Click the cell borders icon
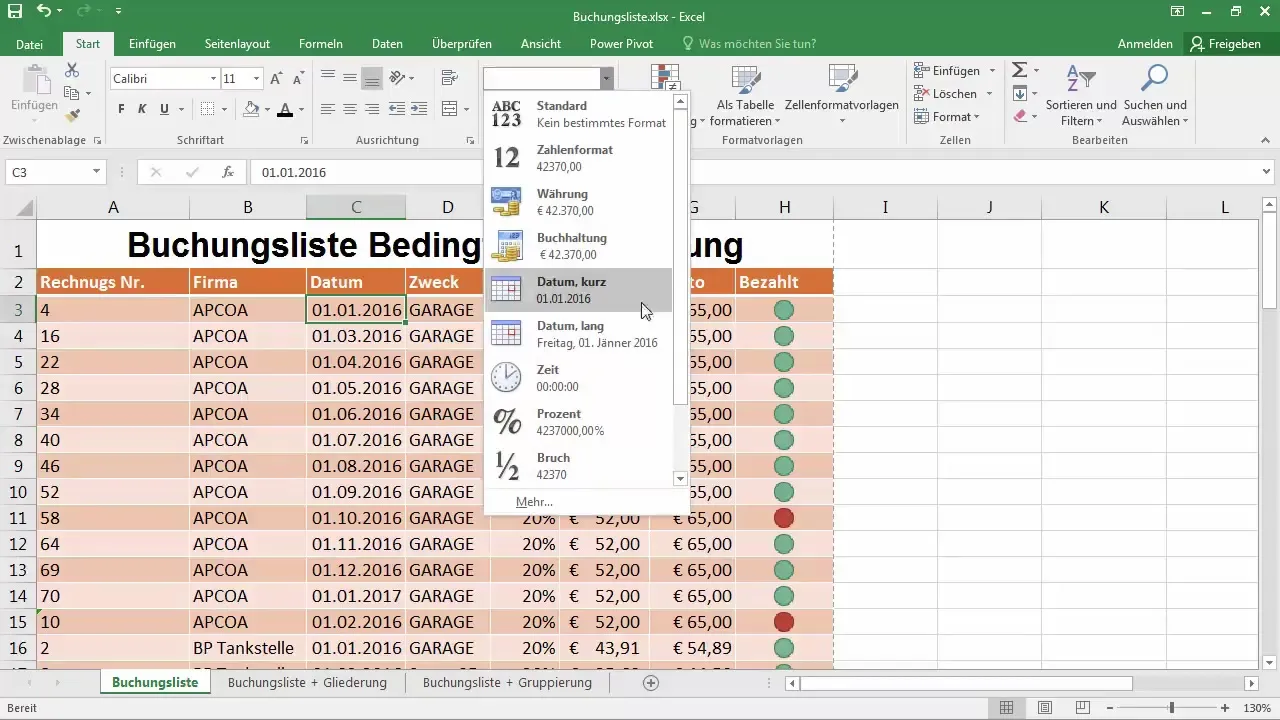This screenshot has height=720, width=1280. click(x=206, y=109)
